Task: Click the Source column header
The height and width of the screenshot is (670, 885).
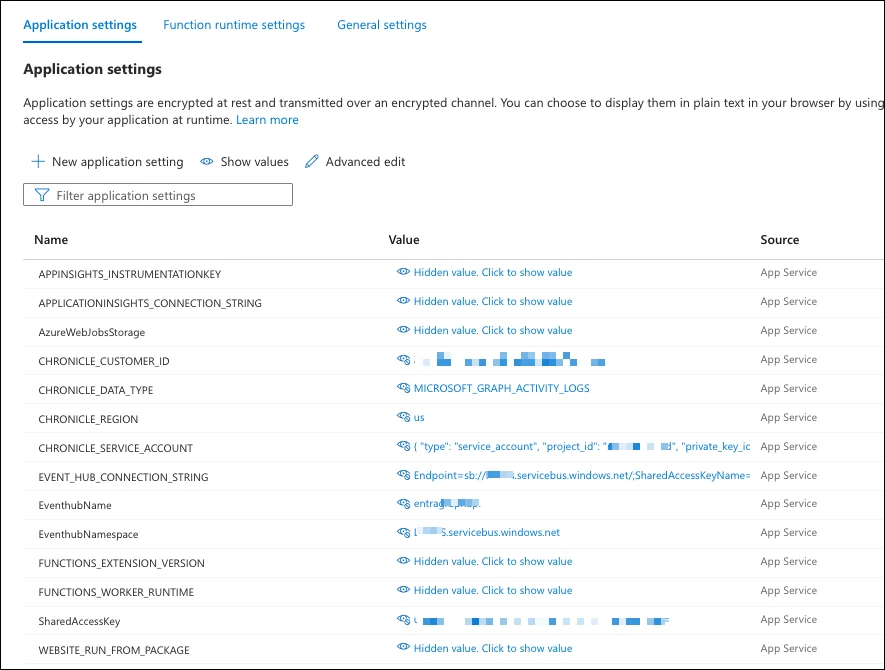Action: point(779,240)
